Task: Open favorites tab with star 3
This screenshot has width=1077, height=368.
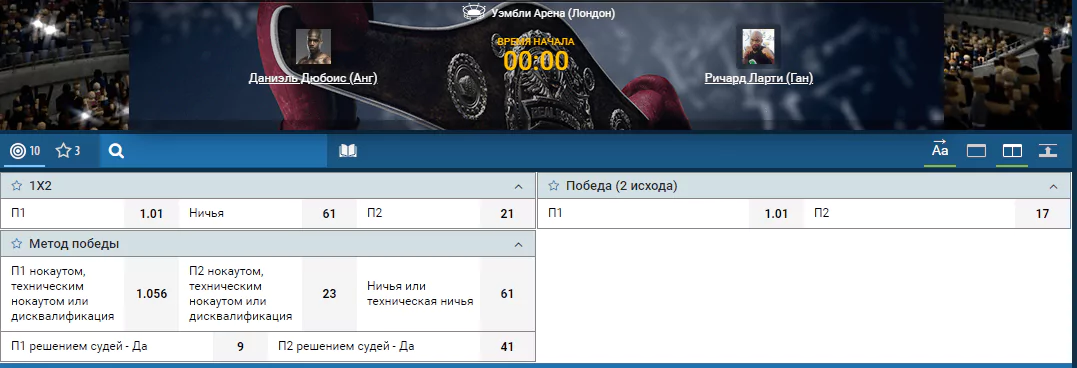Action: [x=67, y=151]
